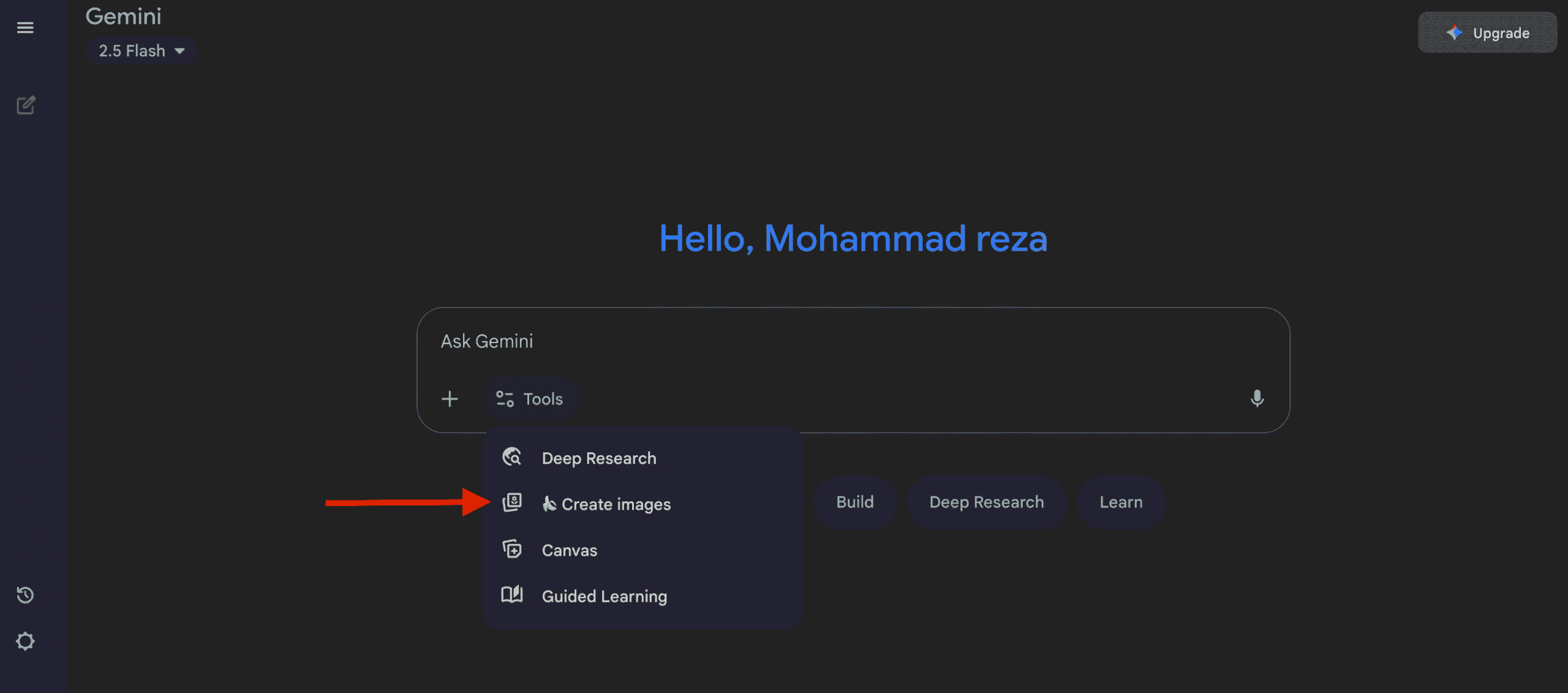The width and height of the screenshot is (1568, 693).
Task: Click the Build suggestion chip
Action: click(x=854, y=502)
